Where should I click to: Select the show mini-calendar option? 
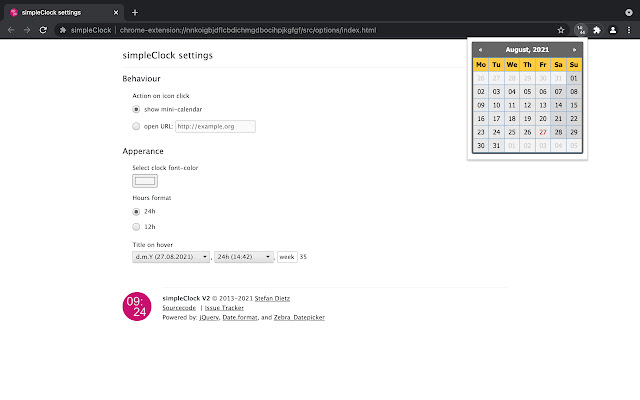pyautogui.click(x=137, y=108)
